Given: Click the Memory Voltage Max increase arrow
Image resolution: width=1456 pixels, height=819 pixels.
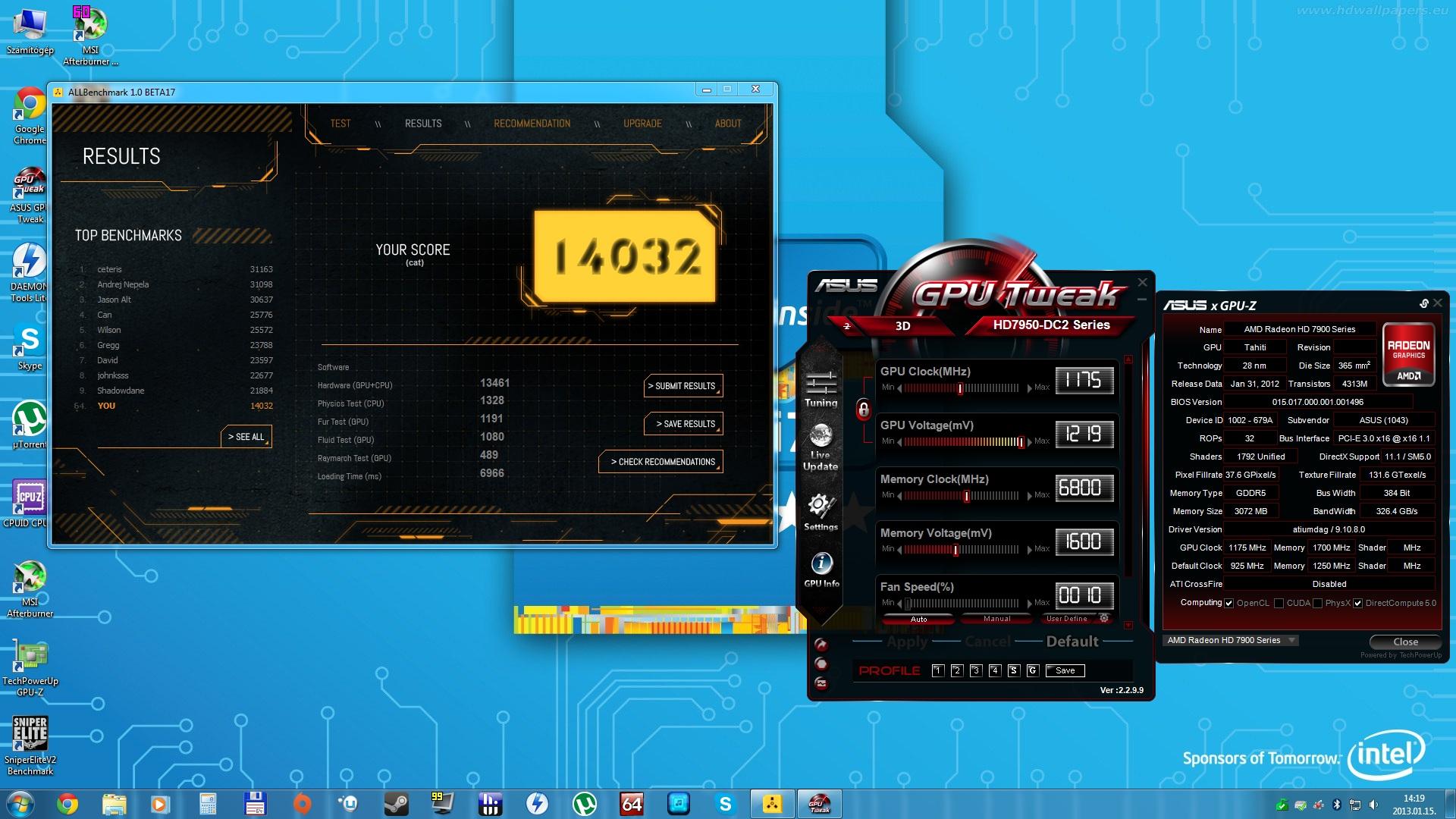Looking at the screenshot, I should point(1029,550).
